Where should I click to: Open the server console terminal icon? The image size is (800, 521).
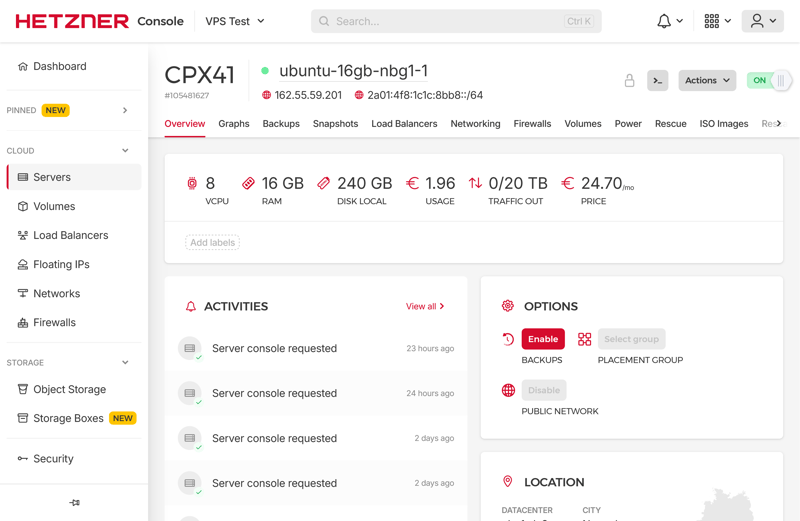(657, 81)
